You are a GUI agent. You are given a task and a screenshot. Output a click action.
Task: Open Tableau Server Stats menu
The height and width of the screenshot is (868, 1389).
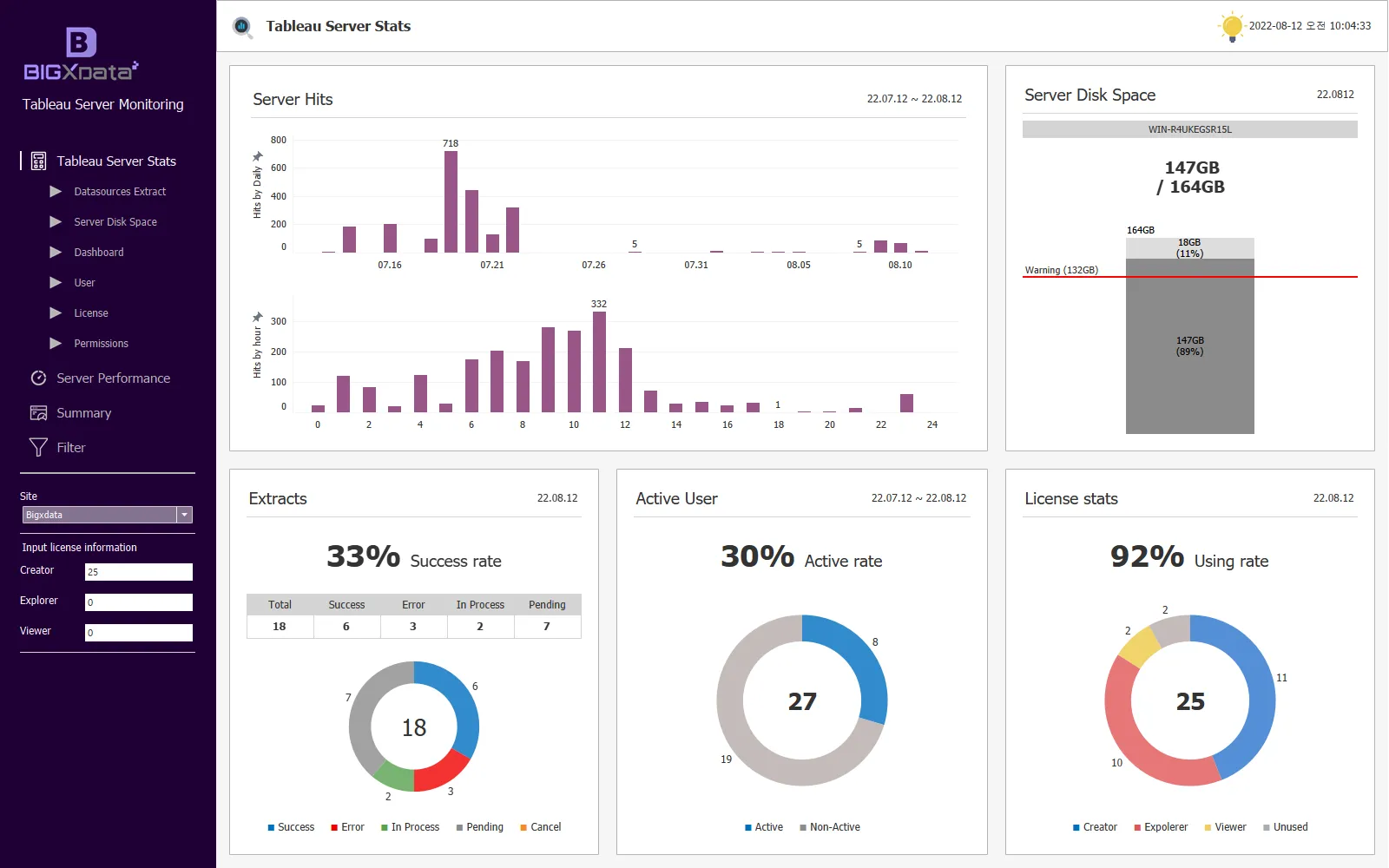click(x=116, y=161)
